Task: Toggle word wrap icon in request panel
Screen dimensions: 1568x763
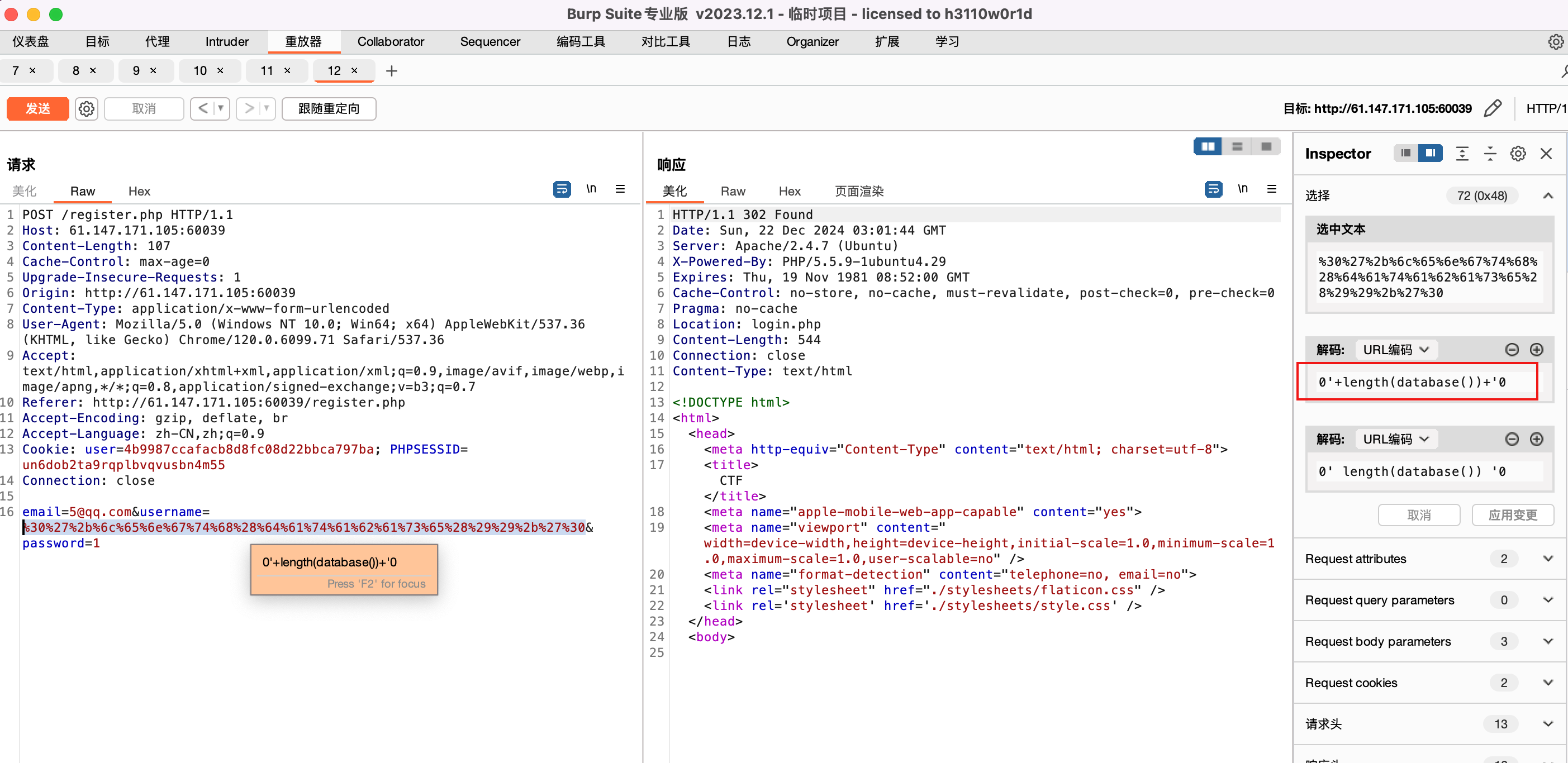Action: (x=561, y=189)
